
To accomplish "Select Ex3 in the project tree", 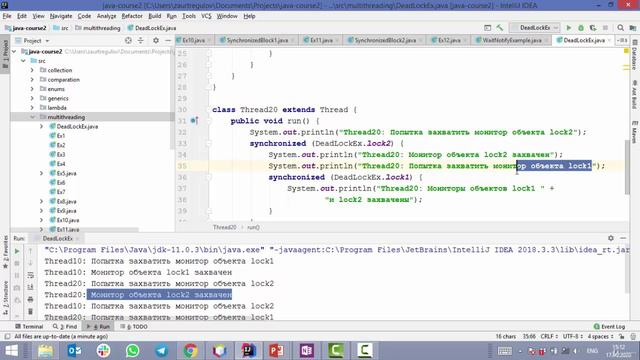I will coord(60,155).
